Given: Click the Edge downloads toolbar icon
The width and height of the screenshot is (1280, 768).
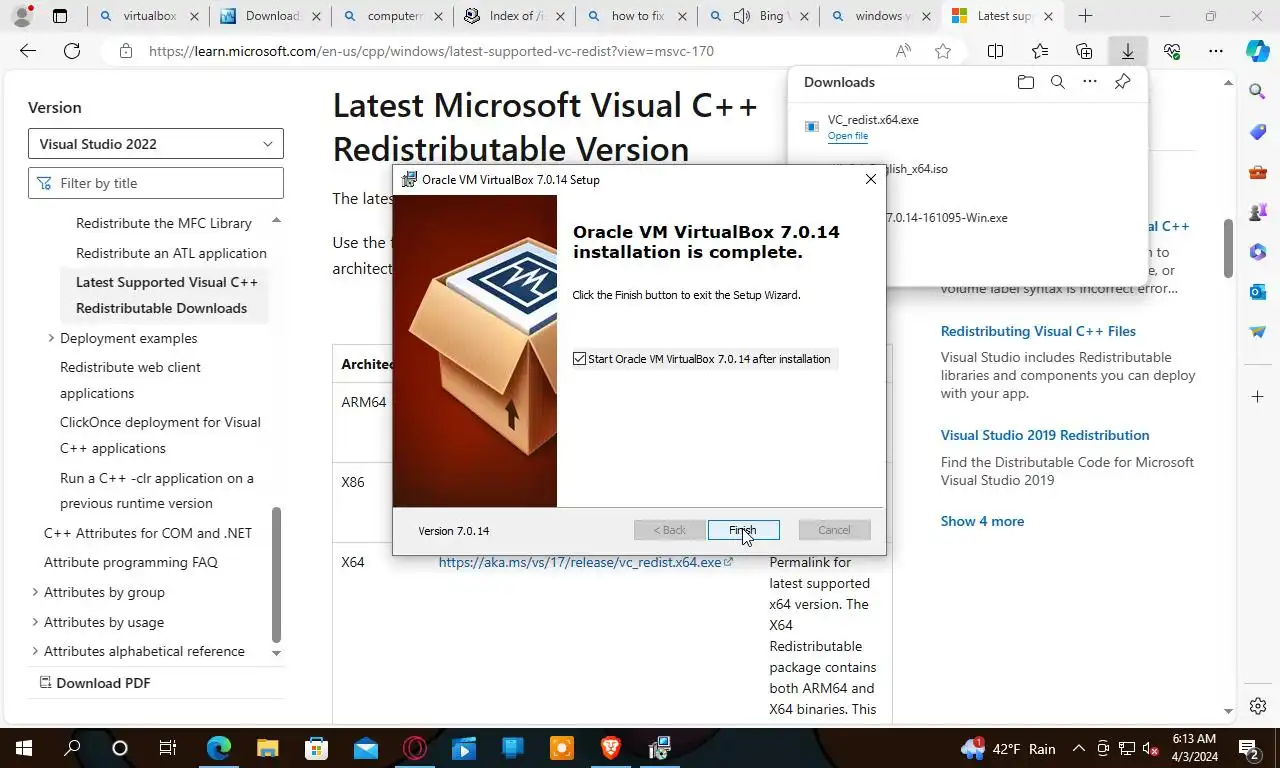Looking at the screenshot, I should tap(1127, 51).
